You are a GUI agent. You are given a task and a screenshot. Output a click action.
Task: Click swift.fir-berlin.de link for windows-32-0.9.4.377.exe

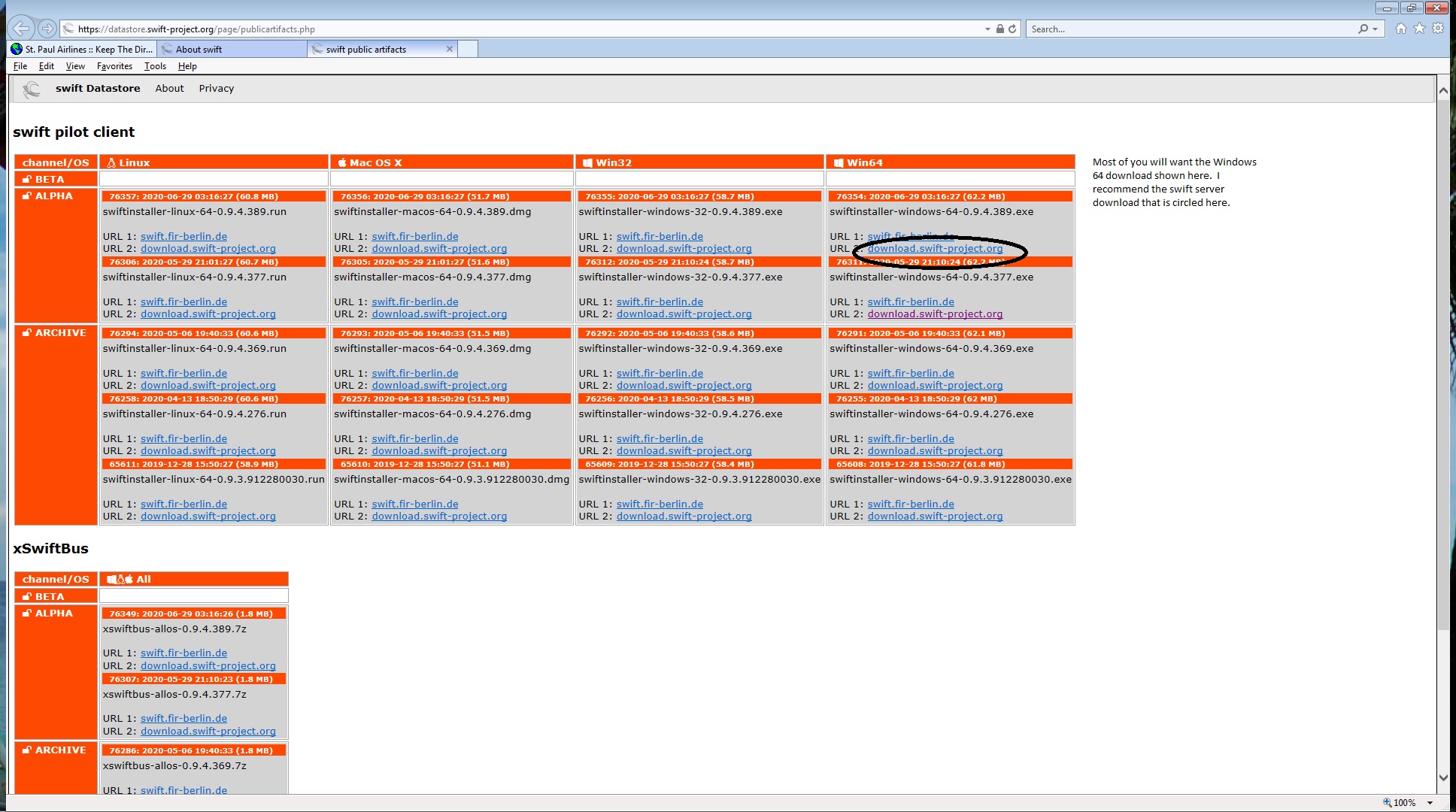[x=660, y=301]
